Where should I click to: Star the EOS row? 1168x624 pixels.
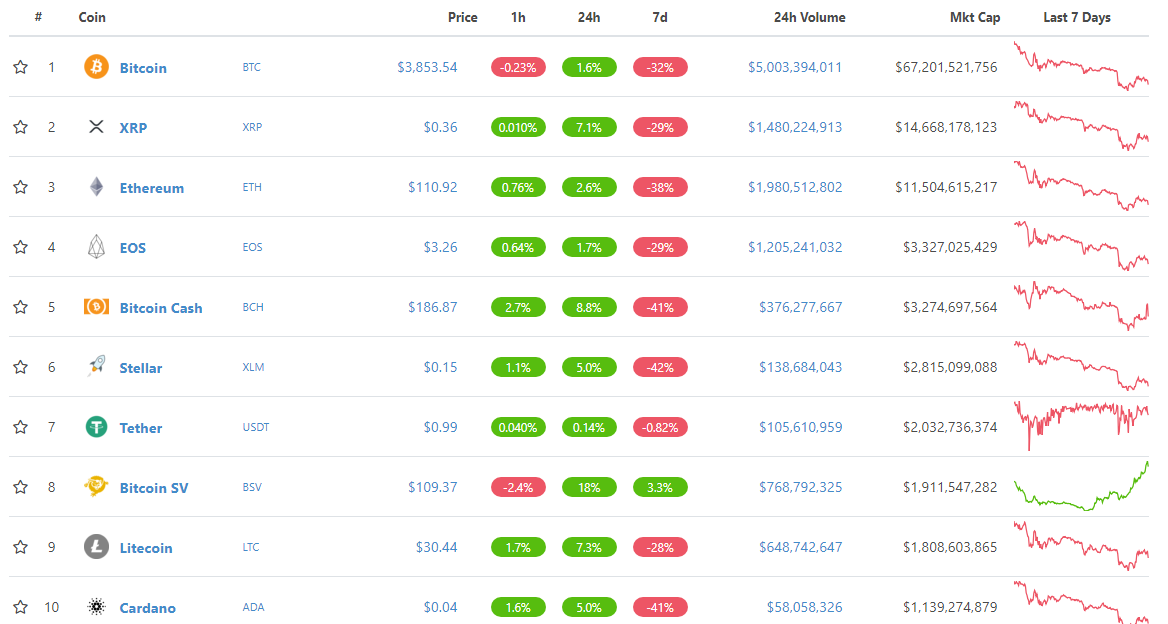point(21,246)
